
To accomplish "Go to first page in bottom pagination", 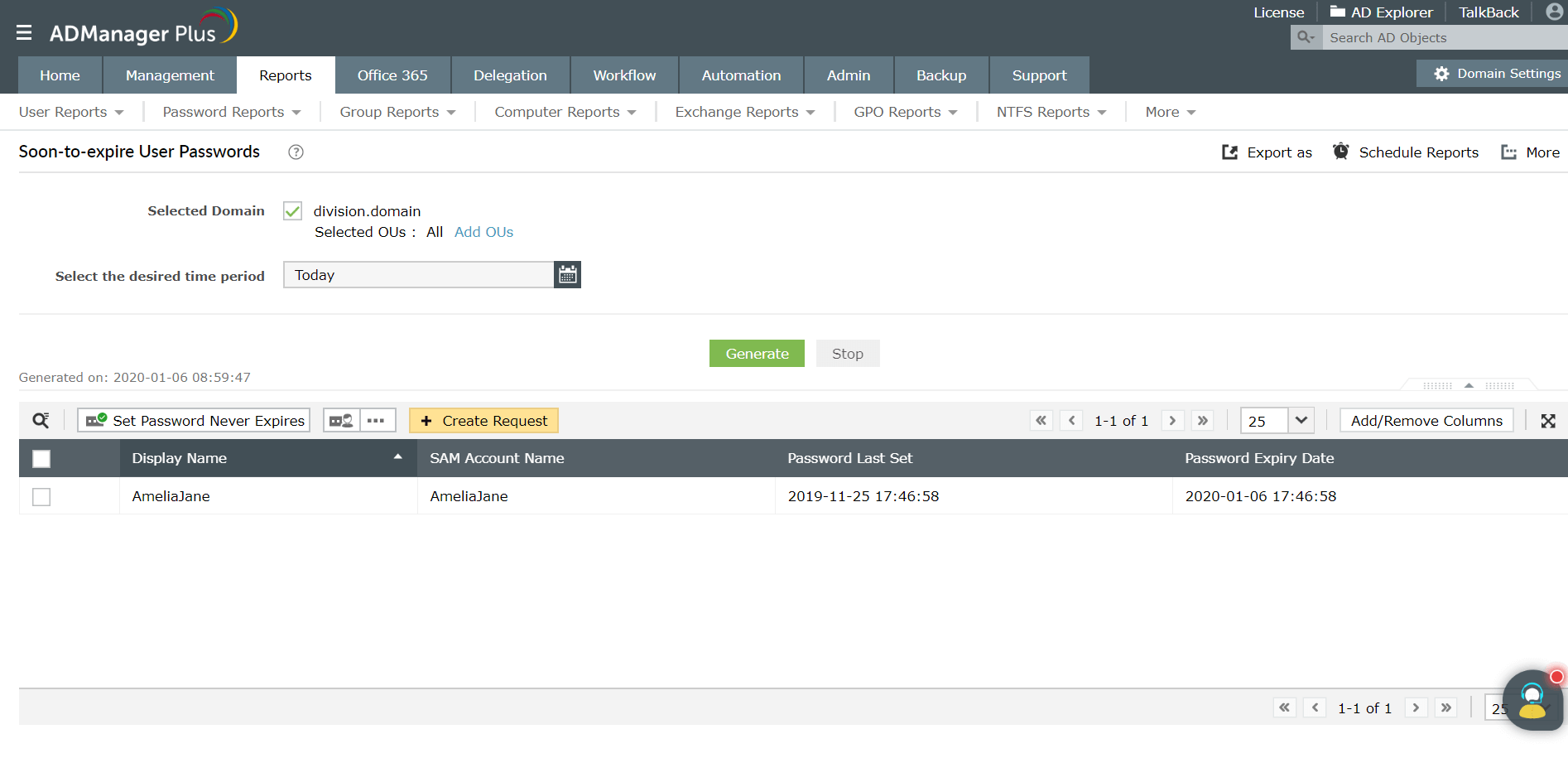I will pyautogui.click(x=1284, y=707).
